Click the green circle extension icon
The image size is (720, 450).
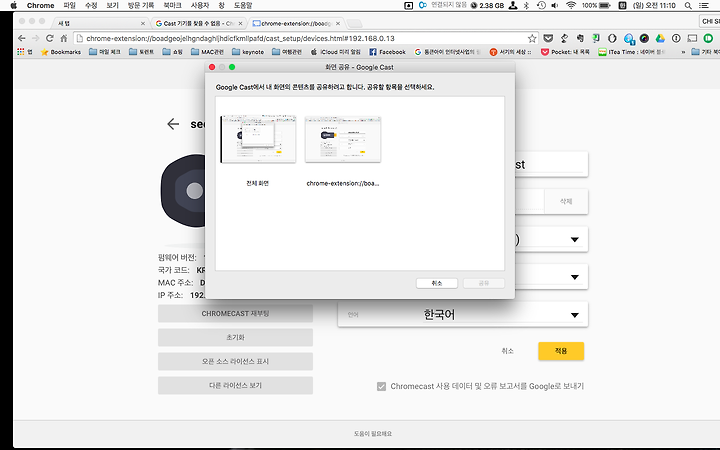tap(708, 38)
